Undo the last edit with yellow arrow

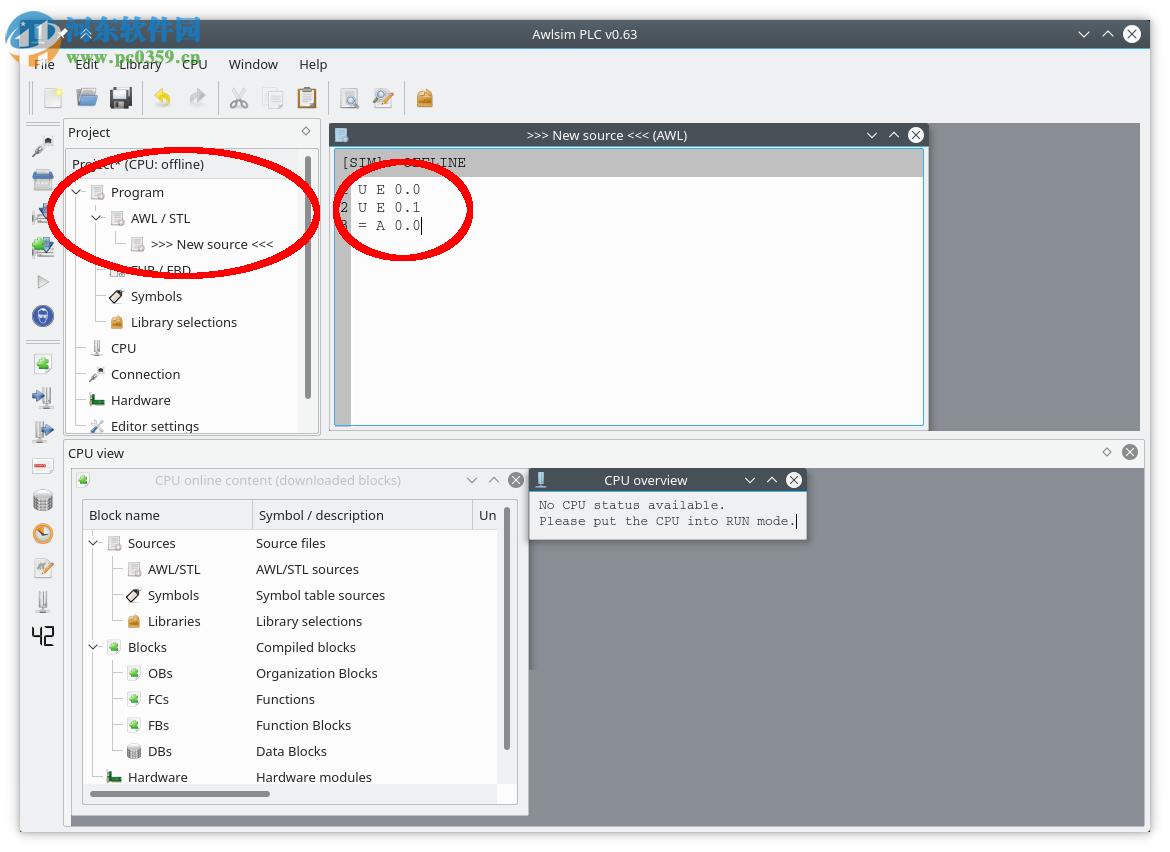coord(162,98)
